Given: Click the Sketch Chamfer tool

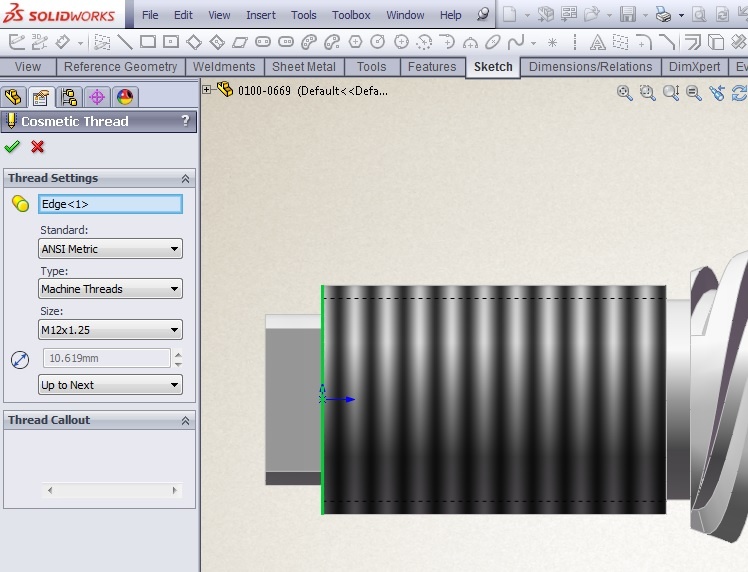Looking at the screenshot, I should coord(667,42).
